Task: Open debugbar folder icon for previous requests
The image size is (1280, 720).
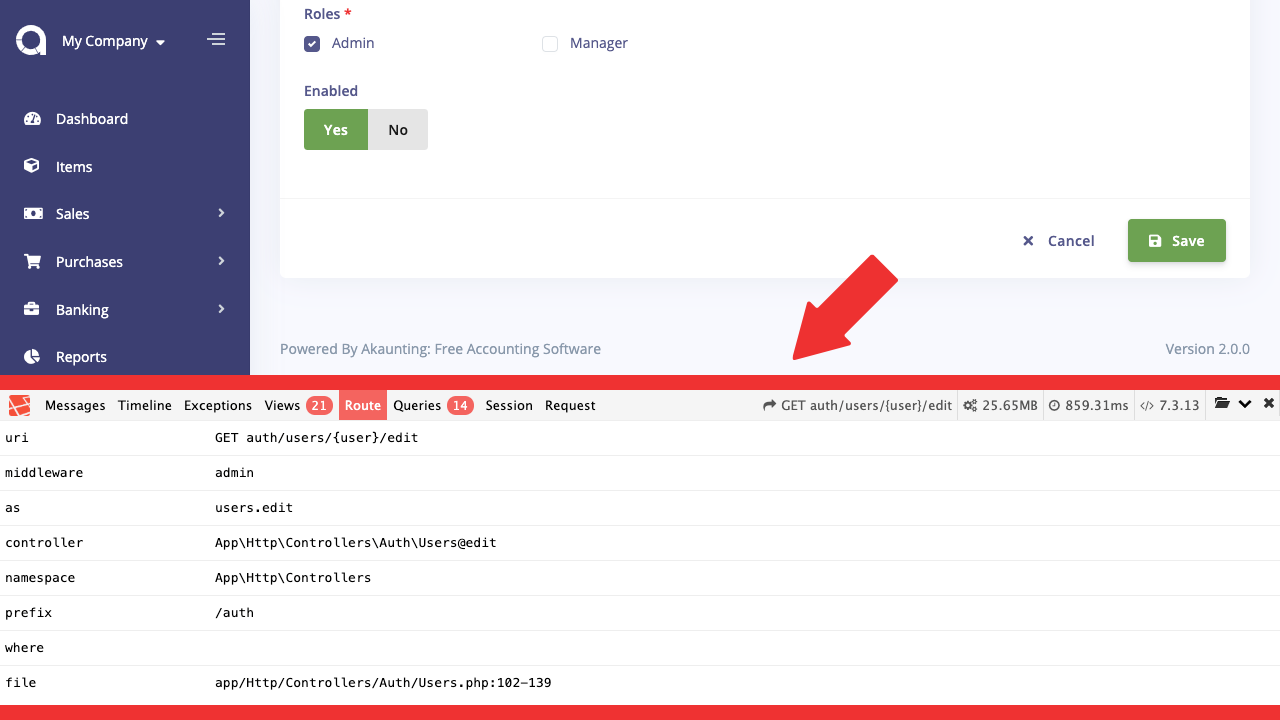Action: point(1222,404)
